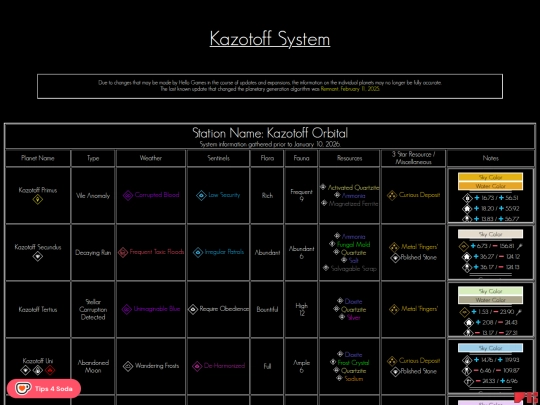Viewport: 540px width, 405px height.
Task: Click the white diamond icon under Kazotoff Secundus
Action: (x=38, y=256)
